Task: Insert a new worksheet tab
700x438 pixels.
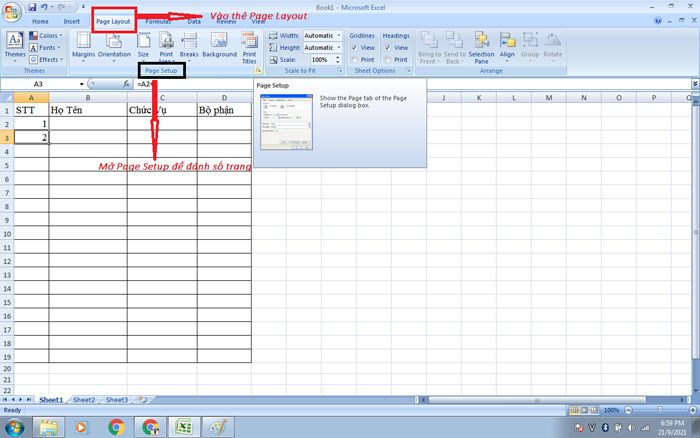Action: (x=143, y=400)
